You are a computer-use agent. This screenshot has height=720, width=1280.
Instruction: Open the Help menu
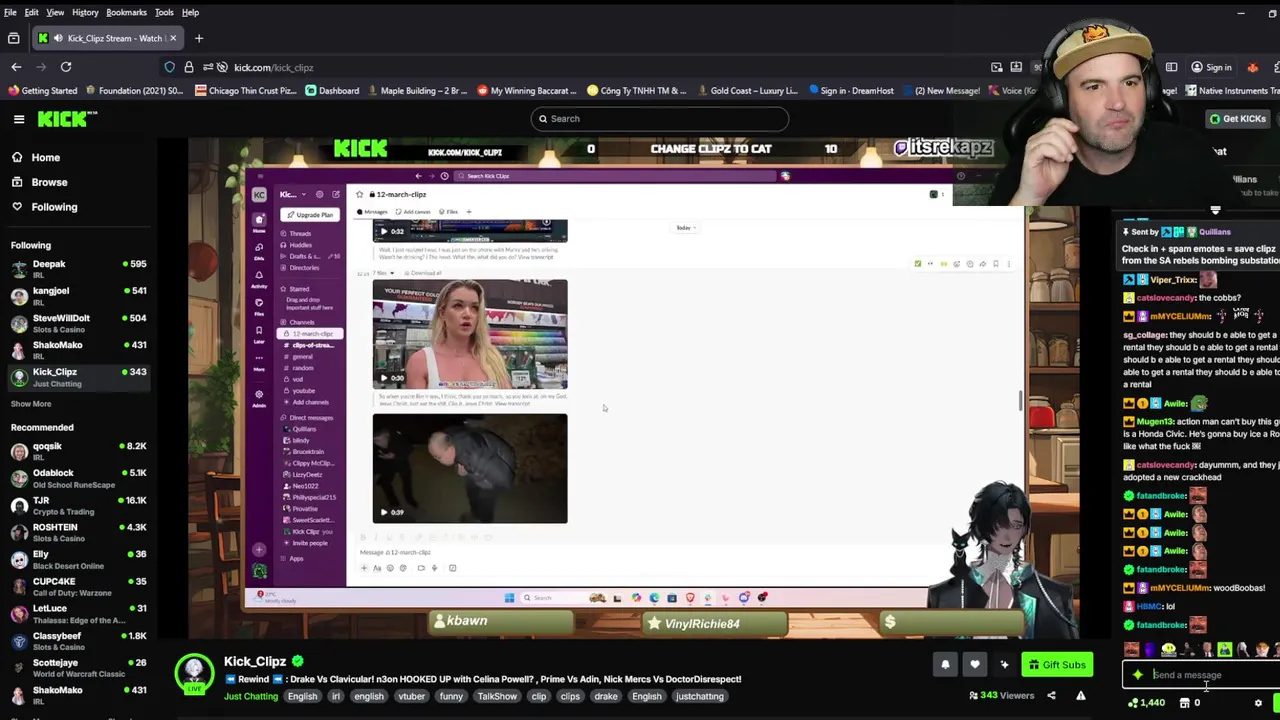pos(190,12)
